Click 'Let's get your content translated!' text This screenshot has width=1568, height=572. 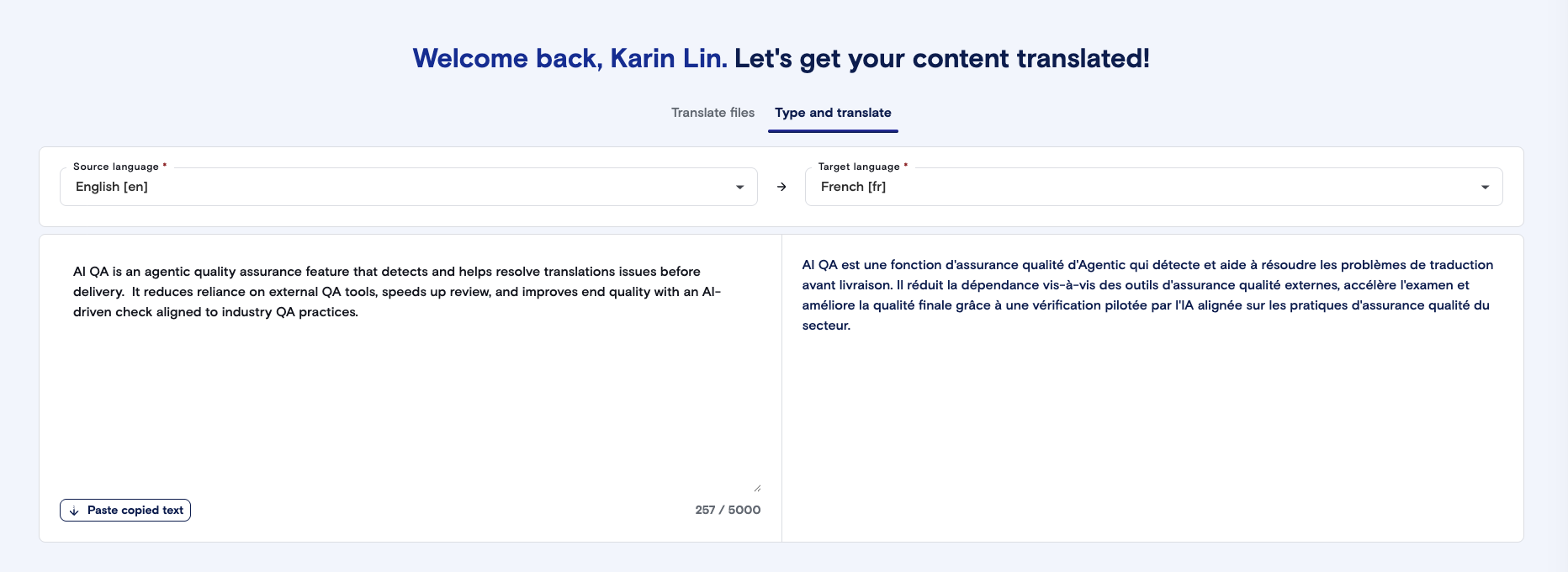point(941,58)
